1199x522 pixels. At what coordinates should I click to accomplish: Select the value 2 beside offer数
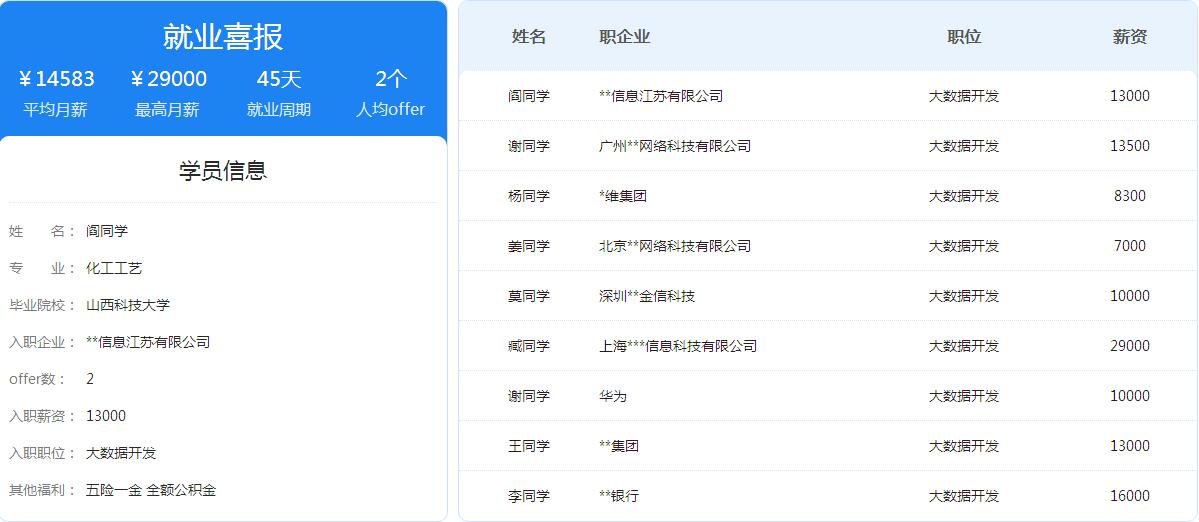coord(90,379)
